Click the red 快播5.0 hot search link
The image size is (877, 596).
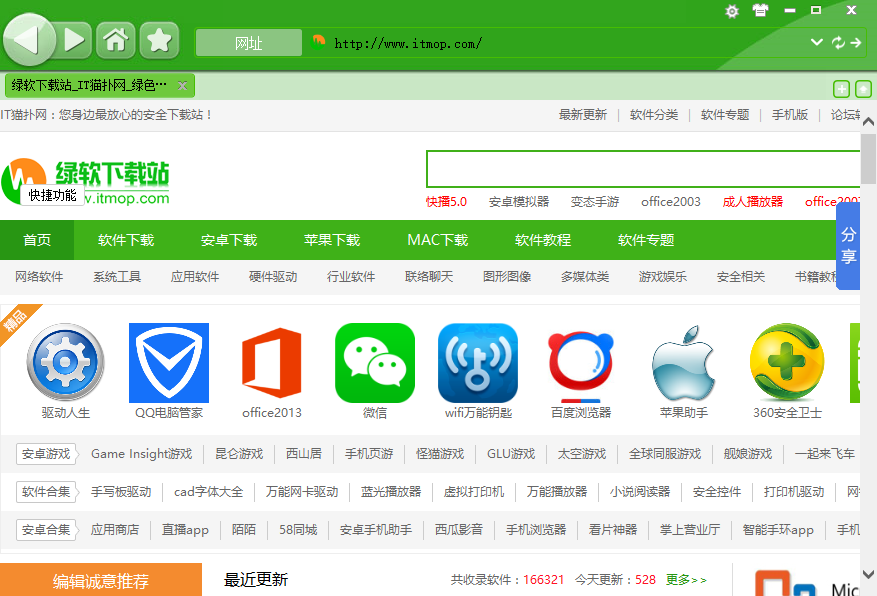446,202
